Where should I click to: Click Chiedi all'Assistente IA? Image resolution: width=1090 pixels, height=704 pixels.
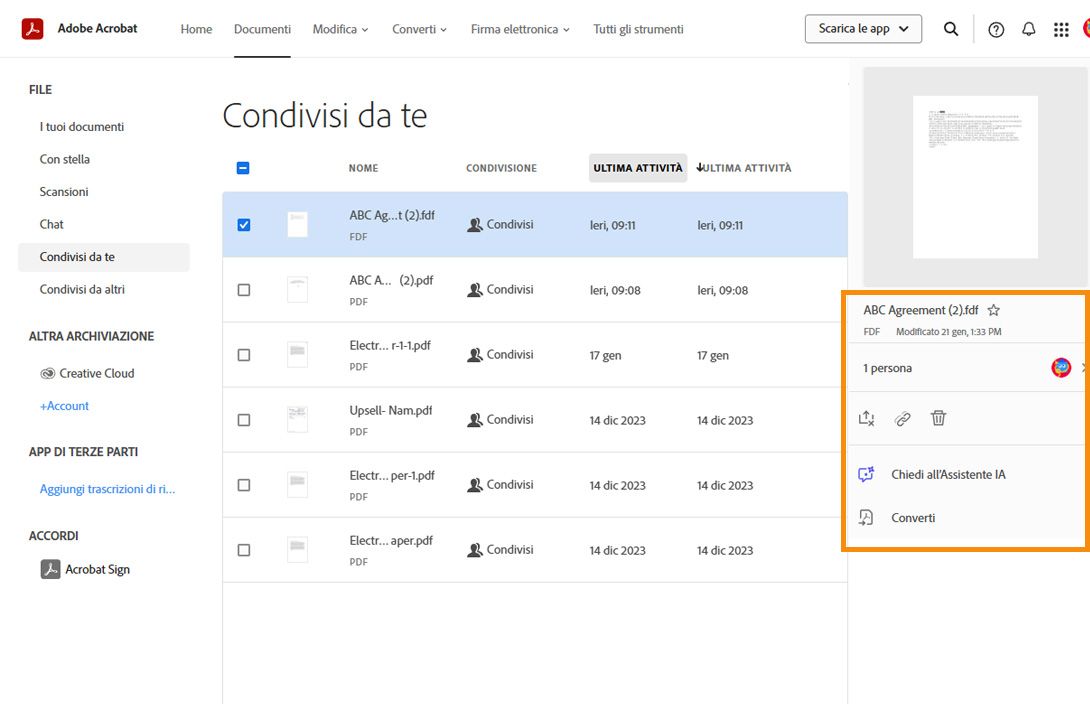point(948,474)
